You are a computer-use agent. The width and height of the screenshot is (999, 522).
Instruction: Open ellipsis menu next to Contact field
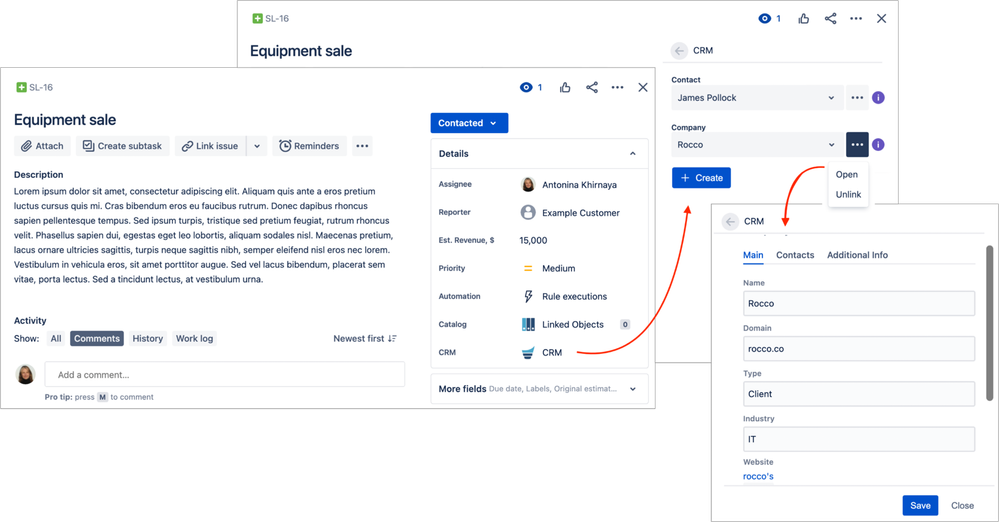857,98
